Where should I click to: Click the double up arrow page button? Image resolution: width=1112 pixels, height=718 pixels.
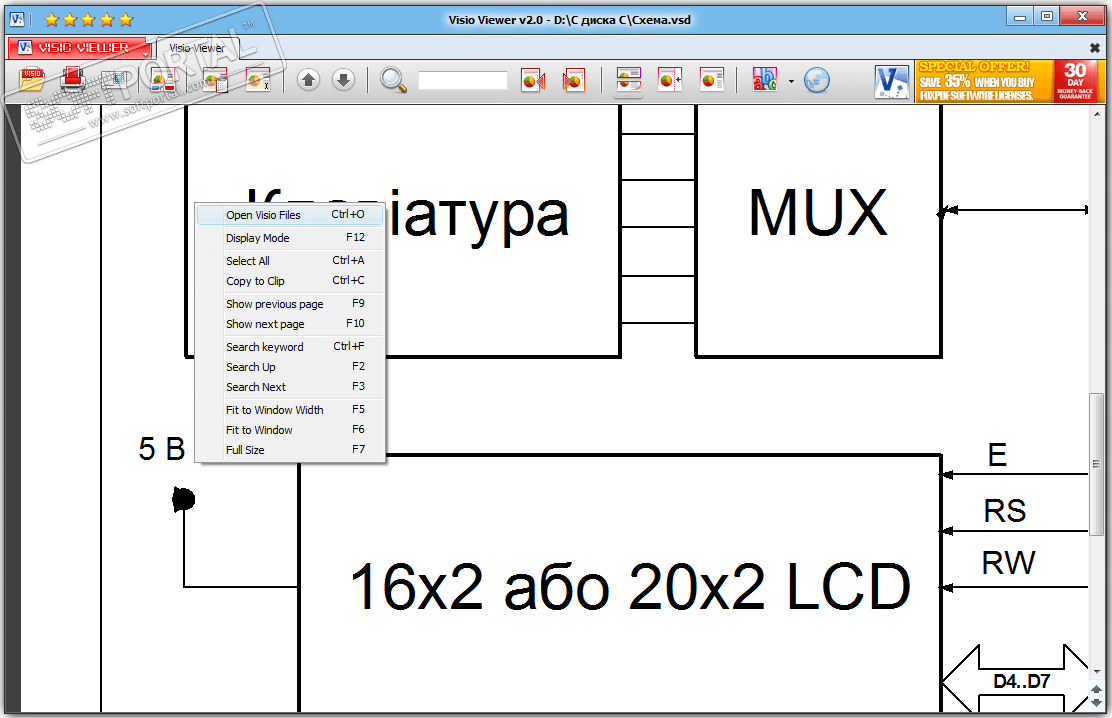[x=1096, y=689]
